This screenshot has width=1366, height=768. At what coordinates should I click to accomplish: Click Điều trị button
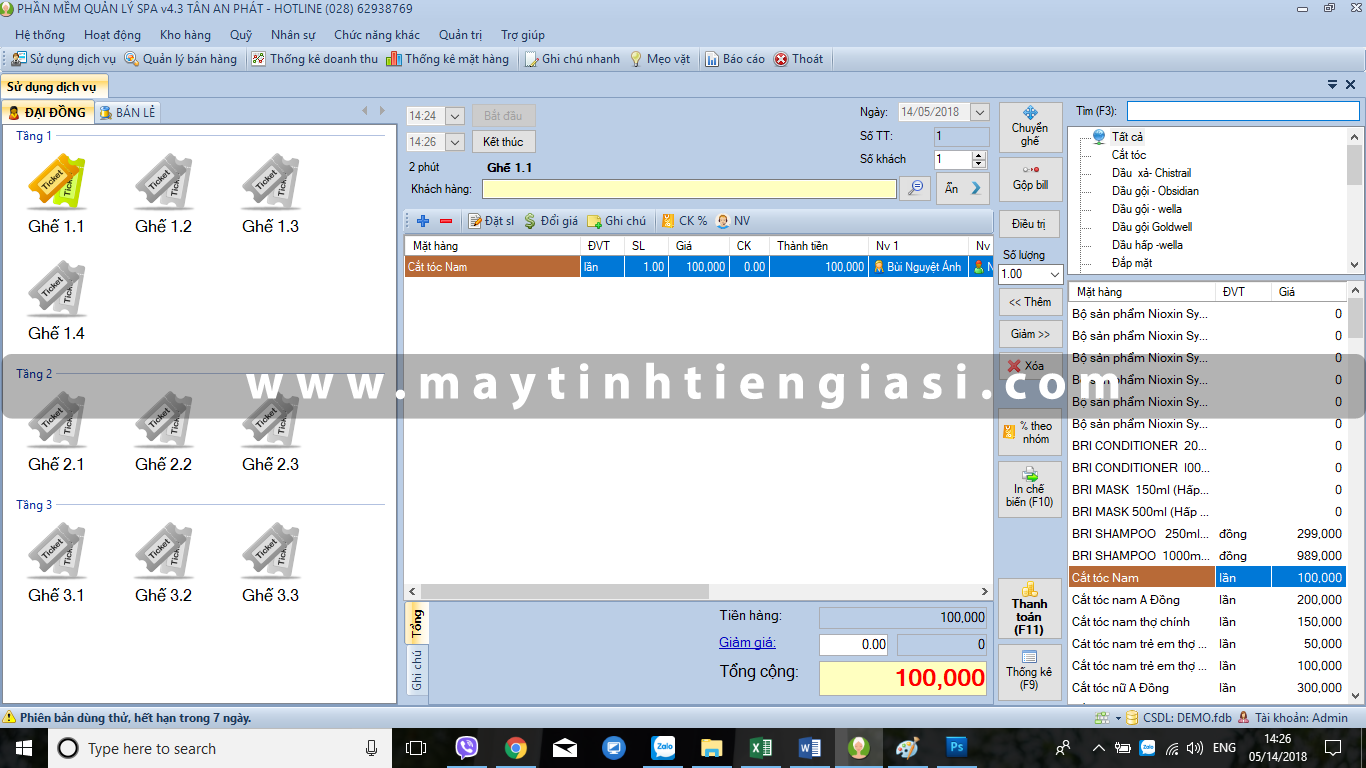coord(1029,224)
